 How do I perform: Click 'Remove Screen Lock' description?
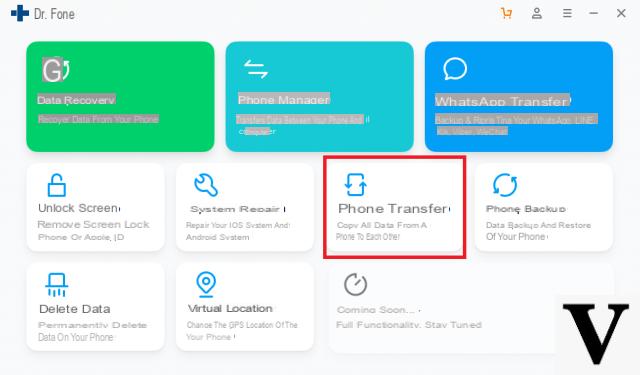[93, 224]
